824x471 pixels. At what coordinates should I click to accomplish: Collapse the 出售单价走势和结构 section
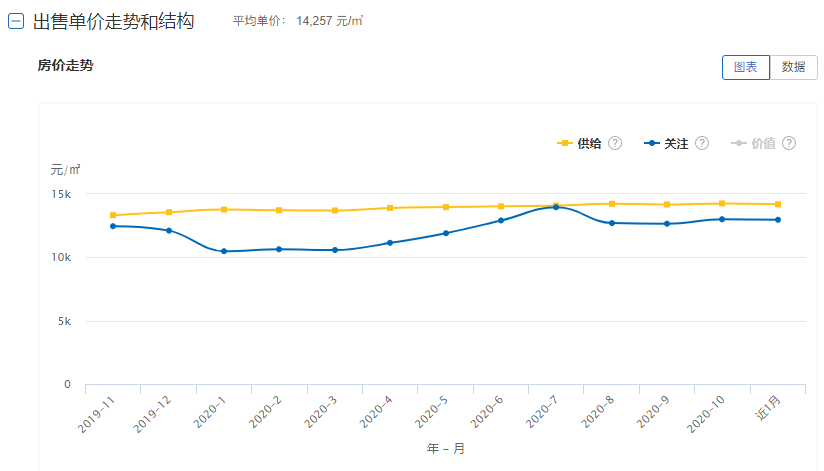16,22
